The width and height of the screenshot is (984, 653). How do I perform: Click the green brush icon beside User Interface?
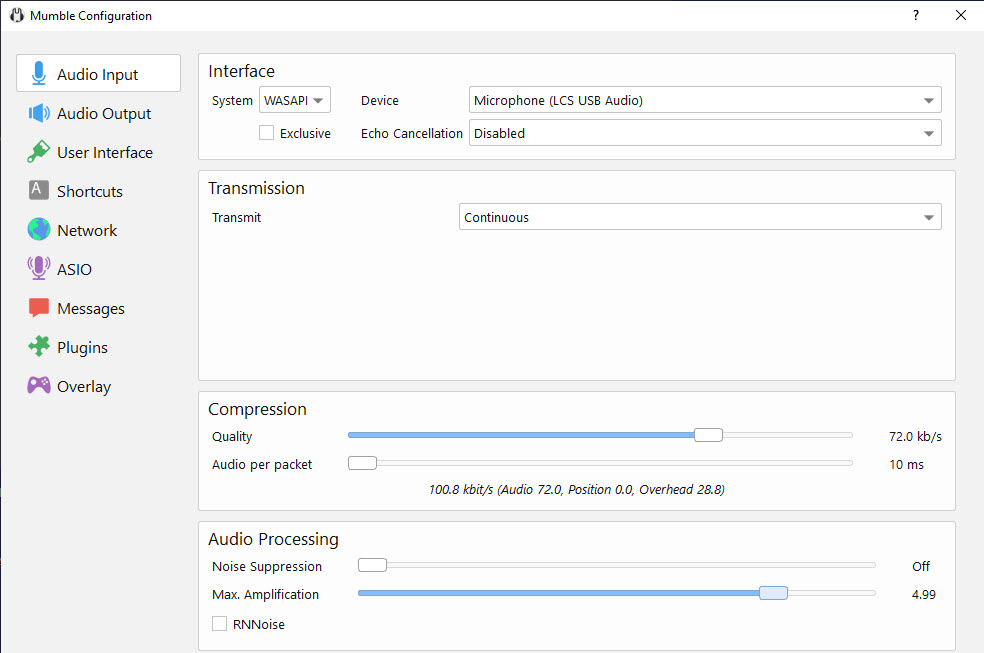(38, 152)
